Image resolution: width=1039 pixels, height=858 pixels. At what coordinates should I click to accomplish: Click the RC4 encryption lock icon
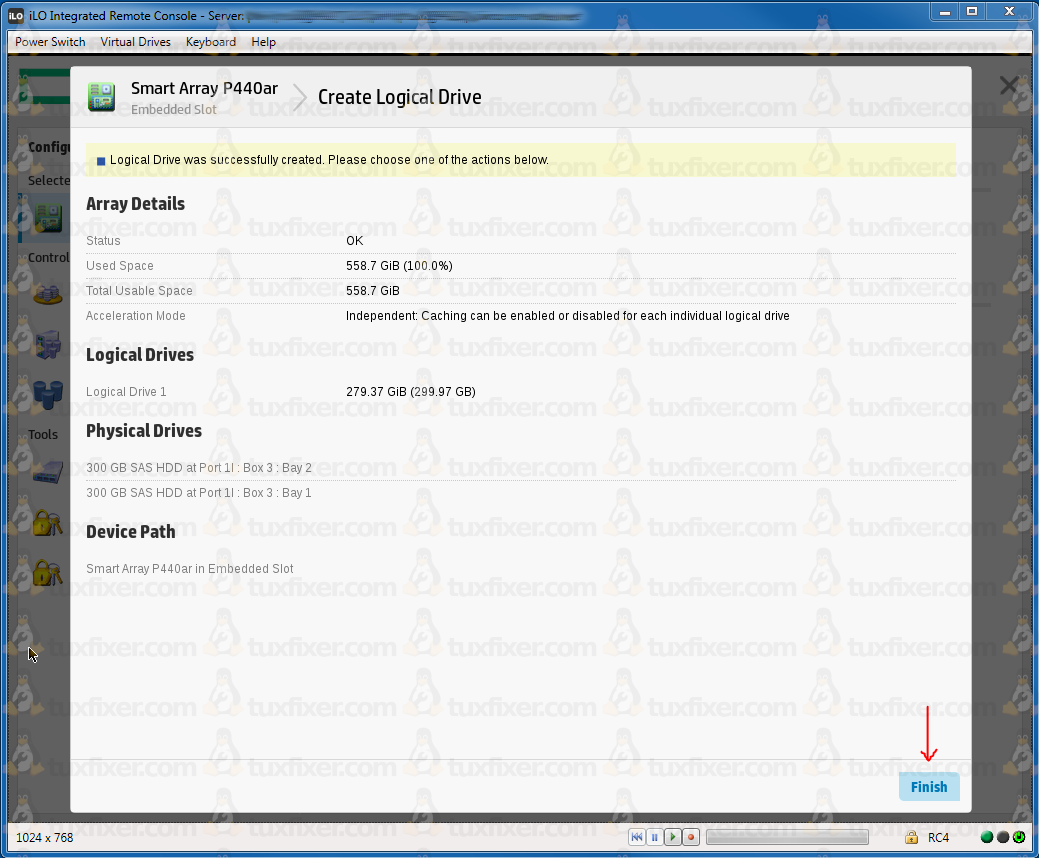click(911, 837)
